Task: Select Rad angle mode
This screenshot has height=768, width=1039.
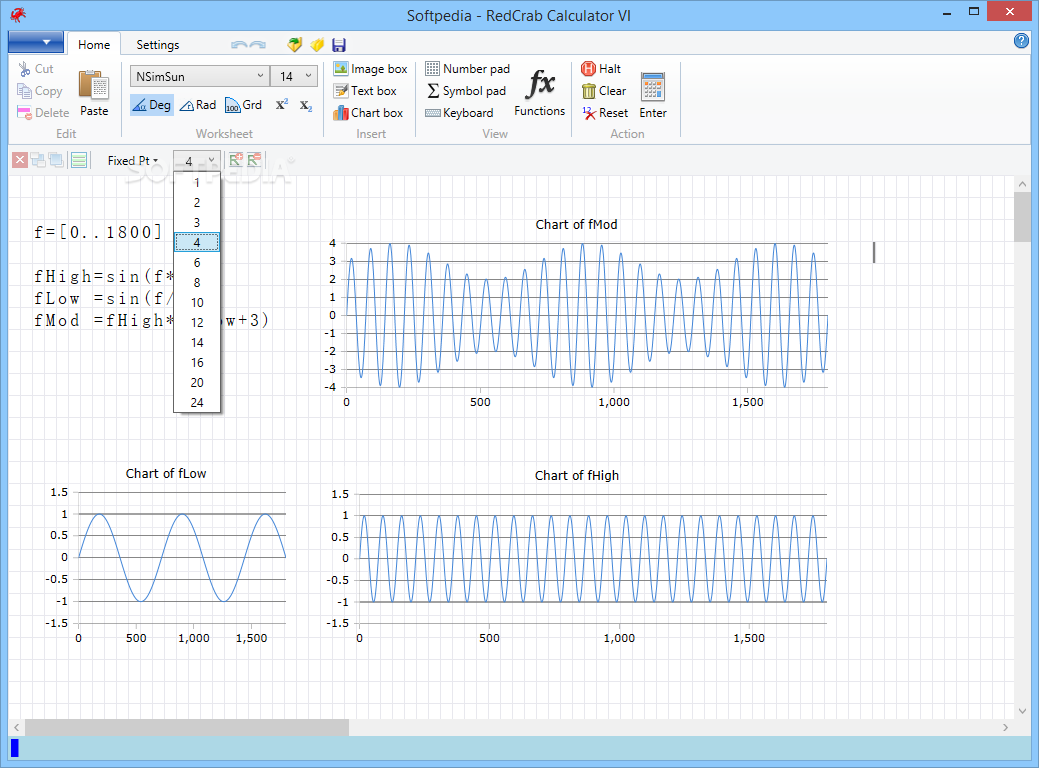Action: (198, 105)
